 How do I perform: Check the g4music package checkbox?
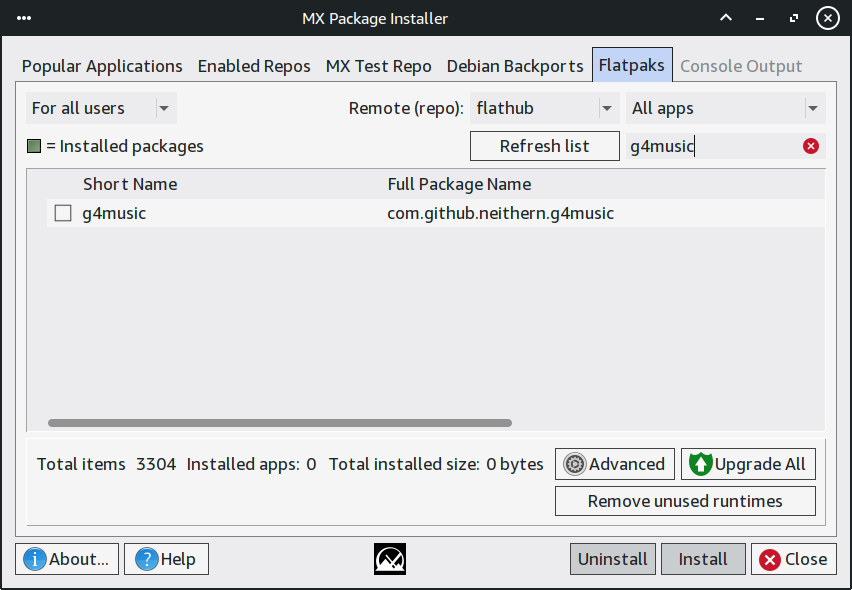(x=63, y=213)
